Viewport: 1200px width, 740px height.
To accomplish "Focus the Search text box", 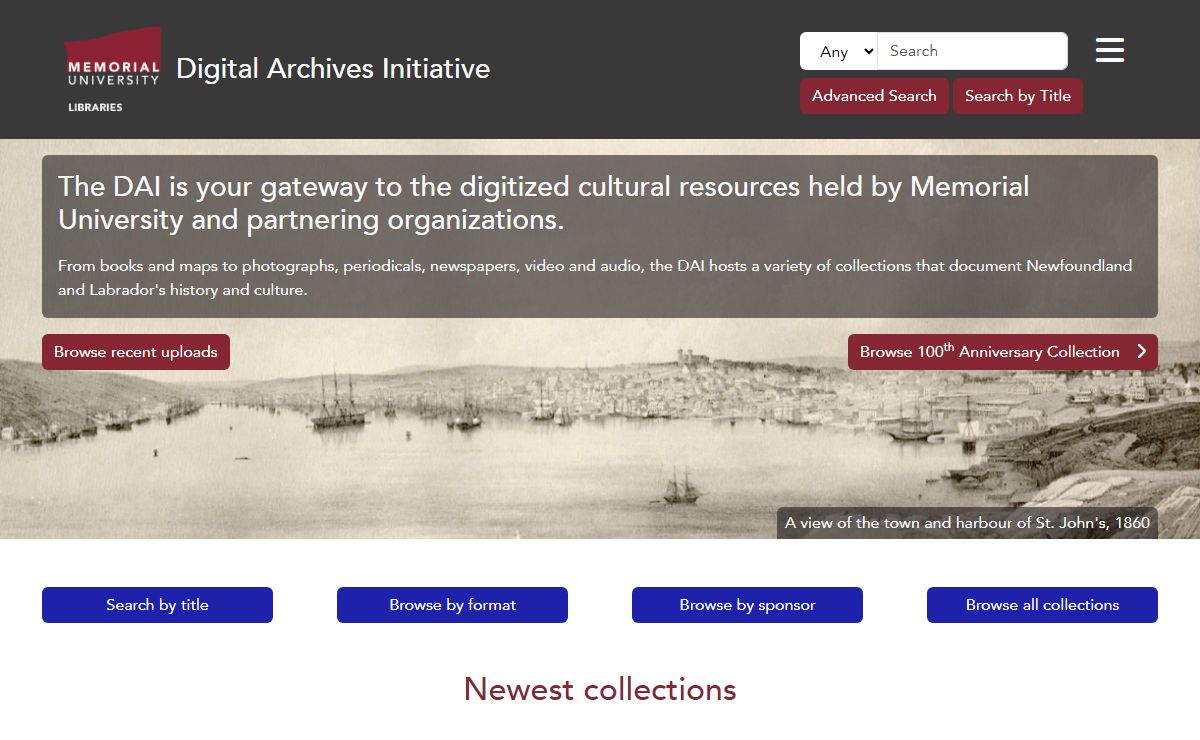I will click(971, 51).
